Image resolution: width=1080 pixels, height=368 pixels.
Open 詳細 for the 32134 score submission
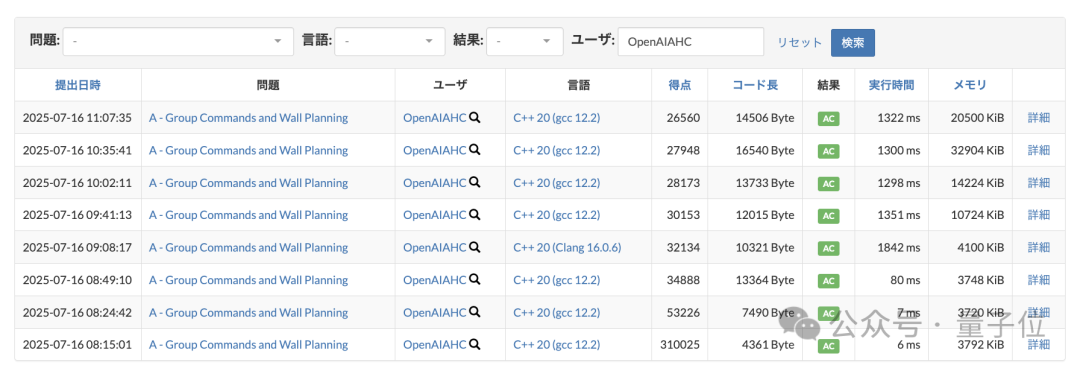coord(1039,247)
